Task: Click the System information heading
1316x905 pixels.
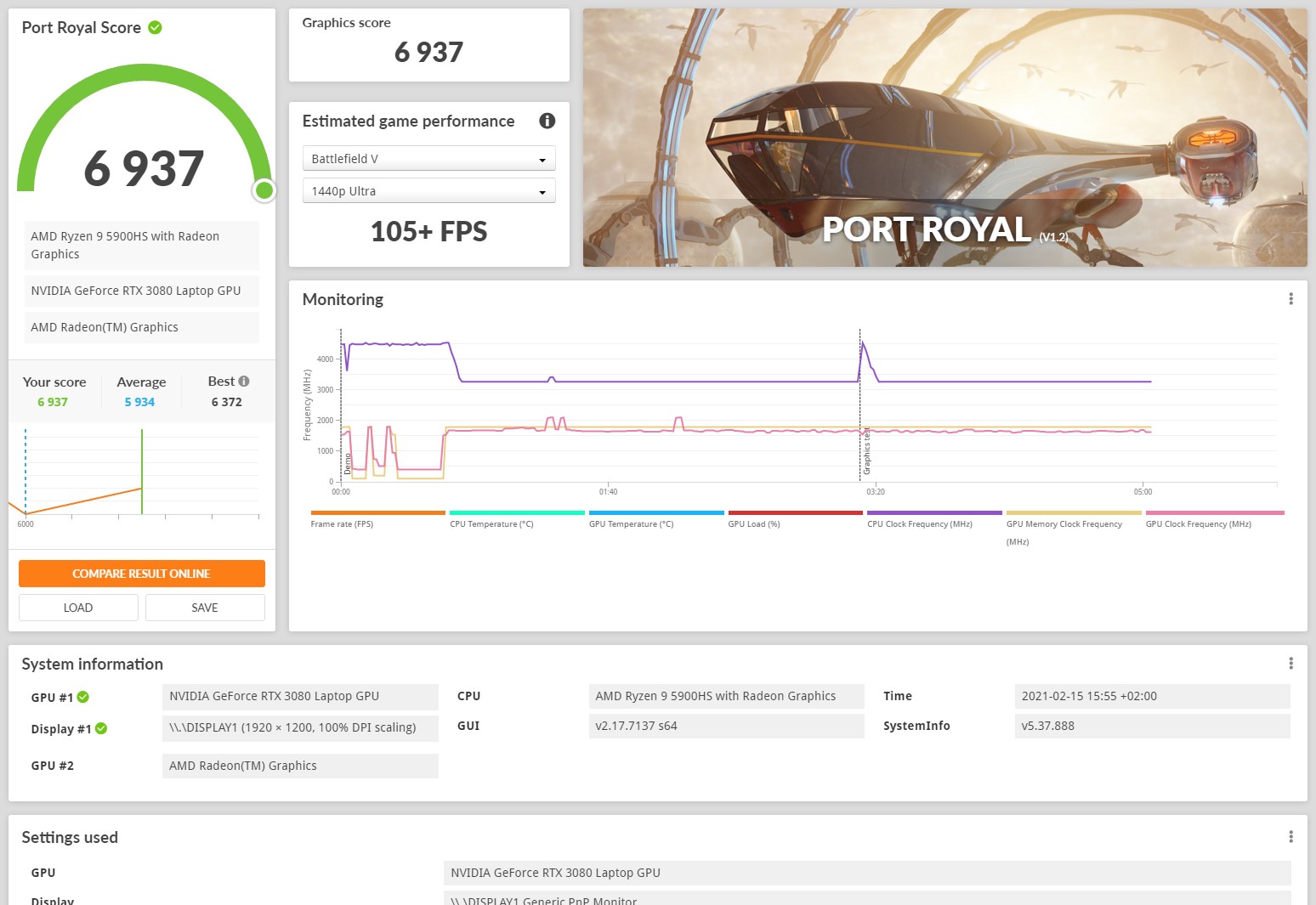Action: pos(93,664)
